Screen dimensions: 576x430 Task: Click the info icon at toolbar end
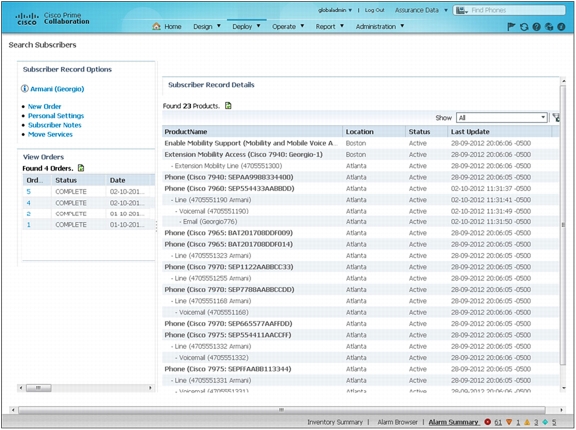[561, 27]
